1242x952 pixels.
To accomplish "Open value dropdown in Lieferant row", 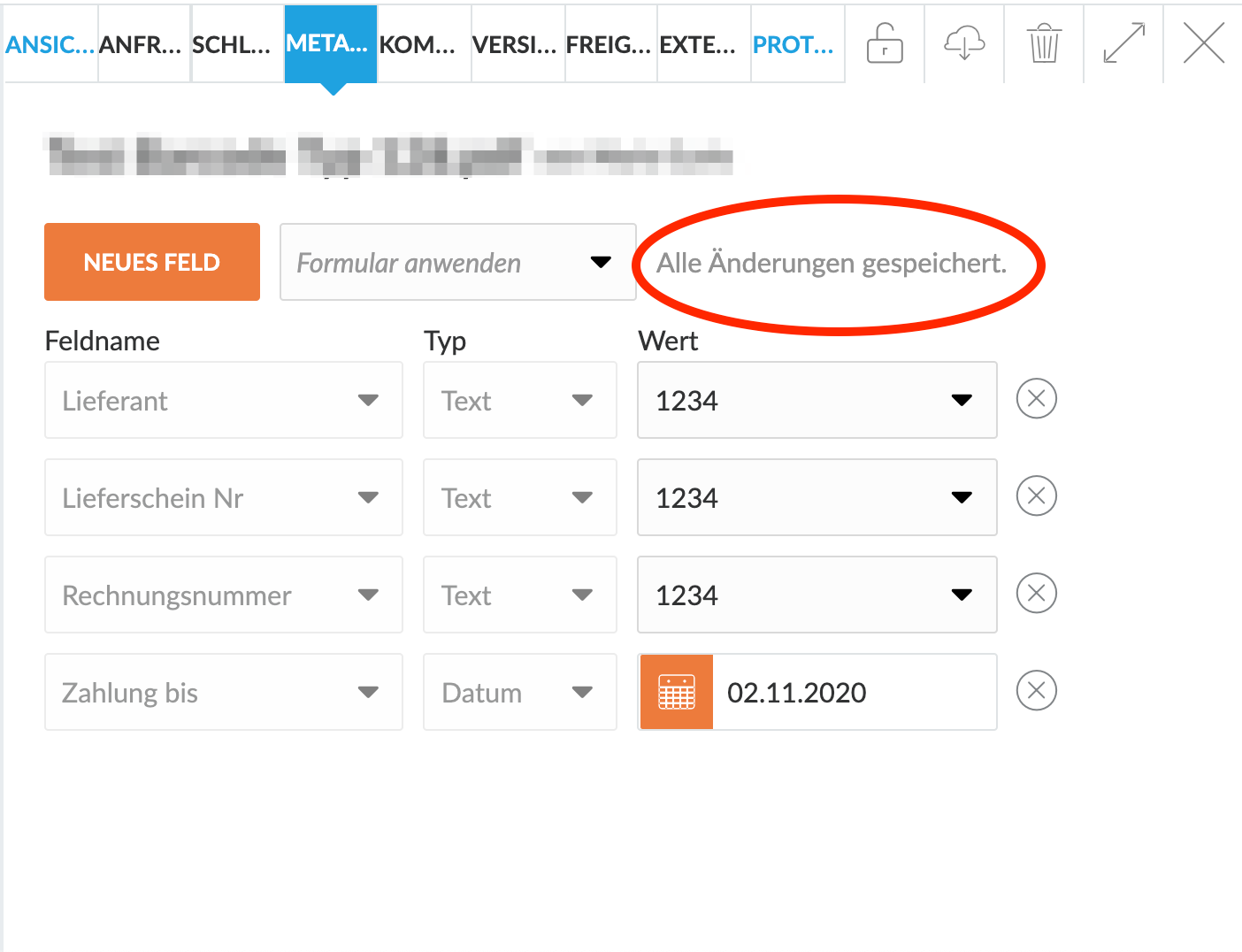I will (x=817, y=400).
